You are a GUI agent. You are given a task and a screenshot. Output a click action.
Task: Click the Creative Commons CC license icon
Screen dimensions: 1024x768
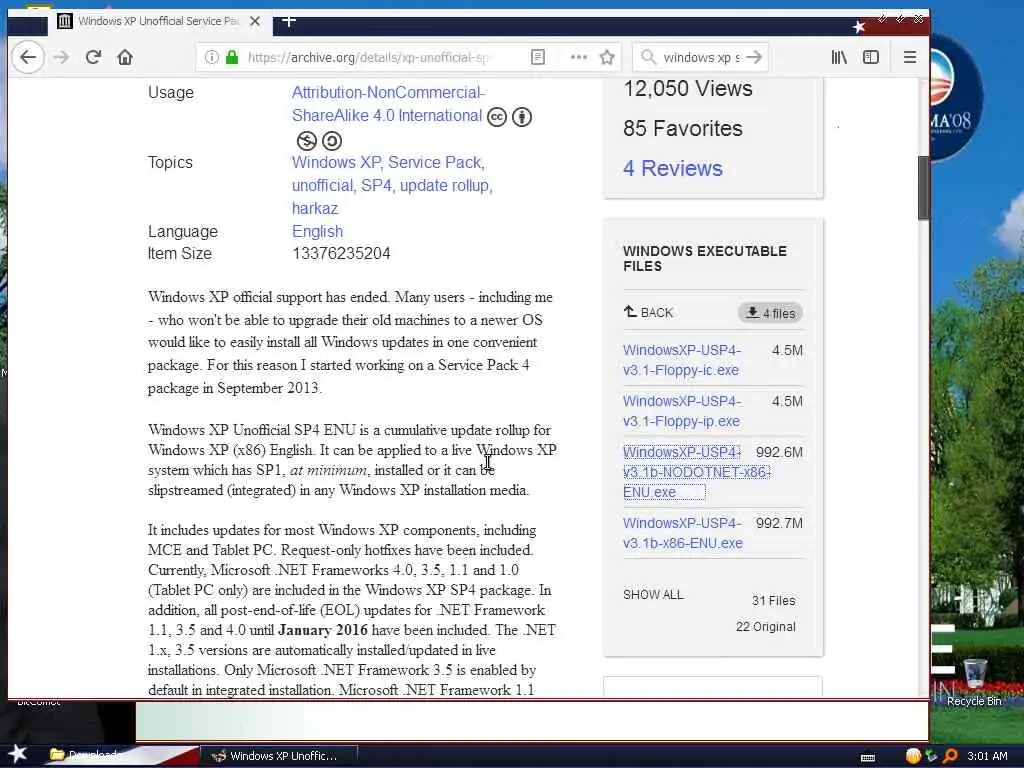497,117
